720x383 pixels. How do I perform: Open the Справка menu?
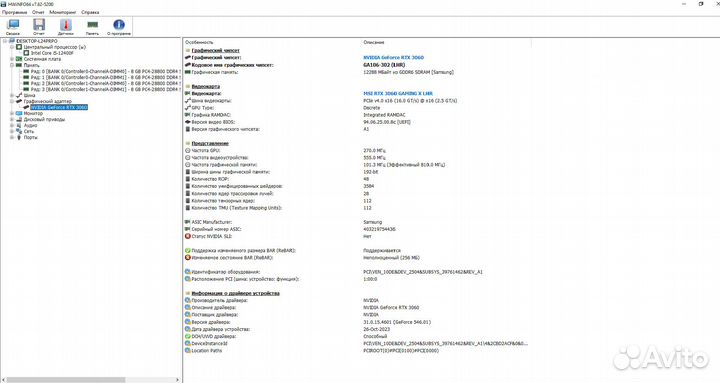(90, 12)
